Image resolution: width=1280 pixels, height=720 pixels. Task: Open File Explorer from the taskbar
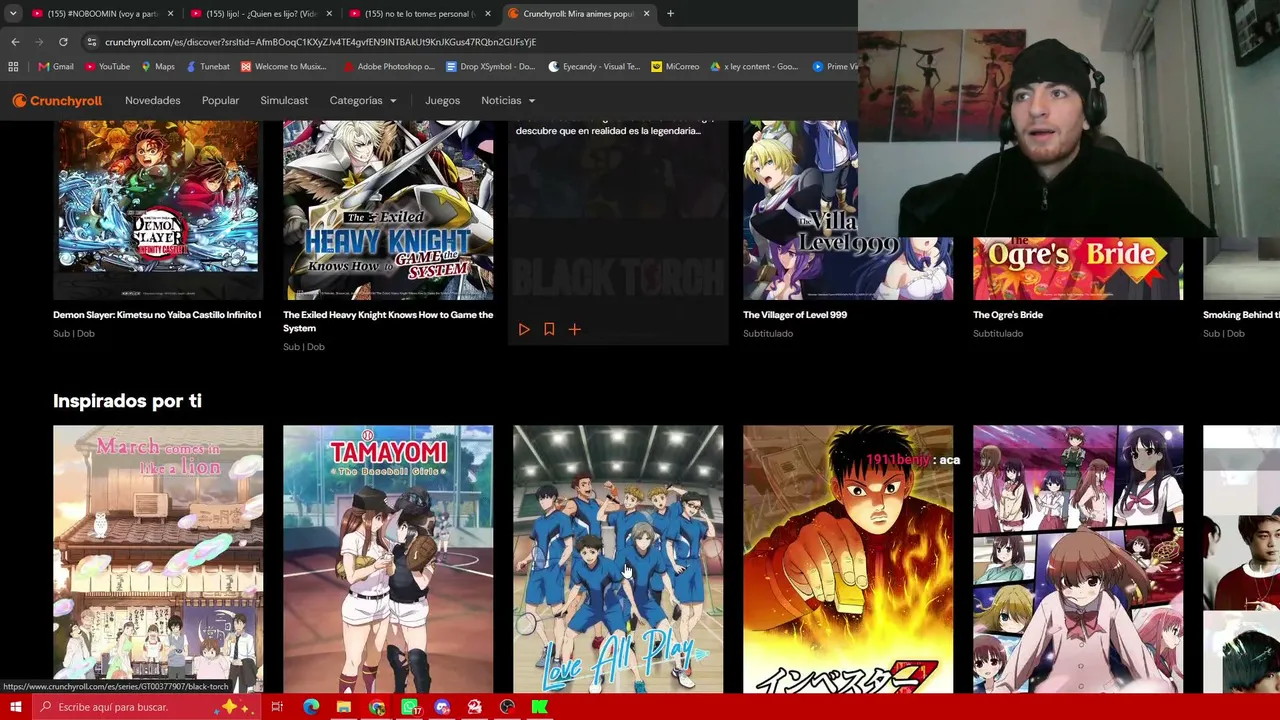click(x=344, y=707)
